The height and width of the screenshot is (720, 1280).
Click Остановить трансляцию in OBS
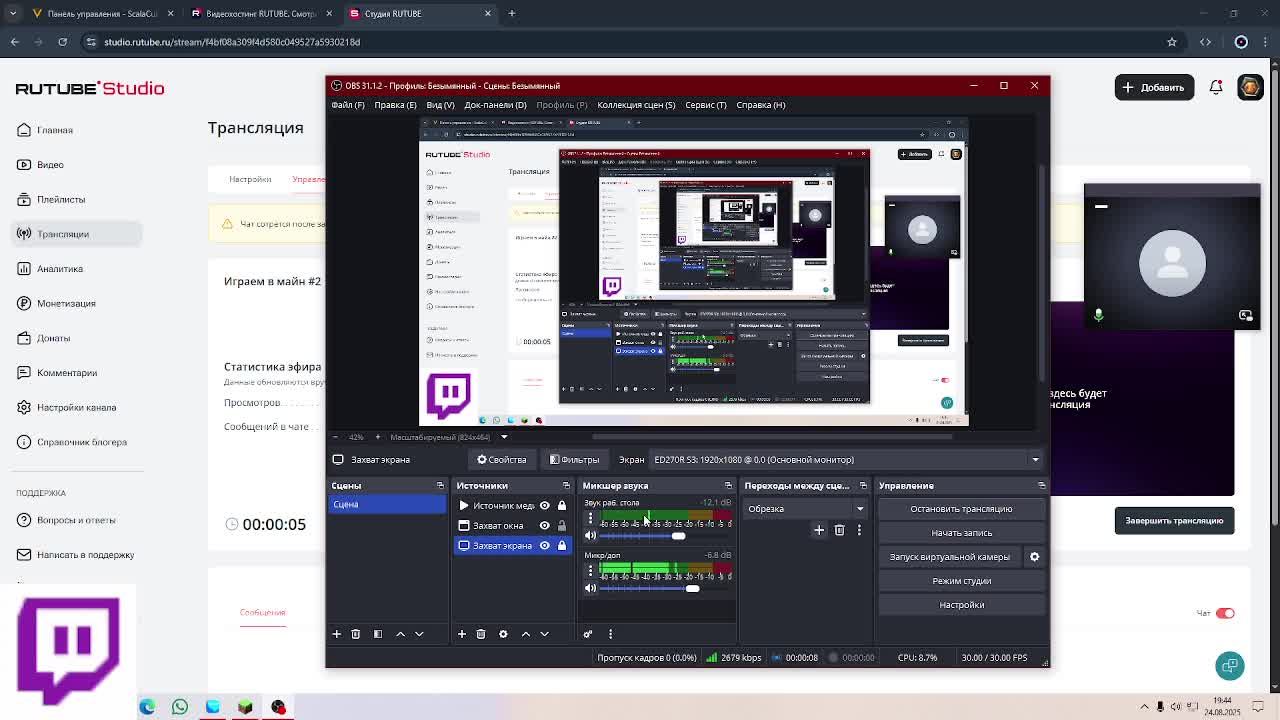click(x=961, y=509)
